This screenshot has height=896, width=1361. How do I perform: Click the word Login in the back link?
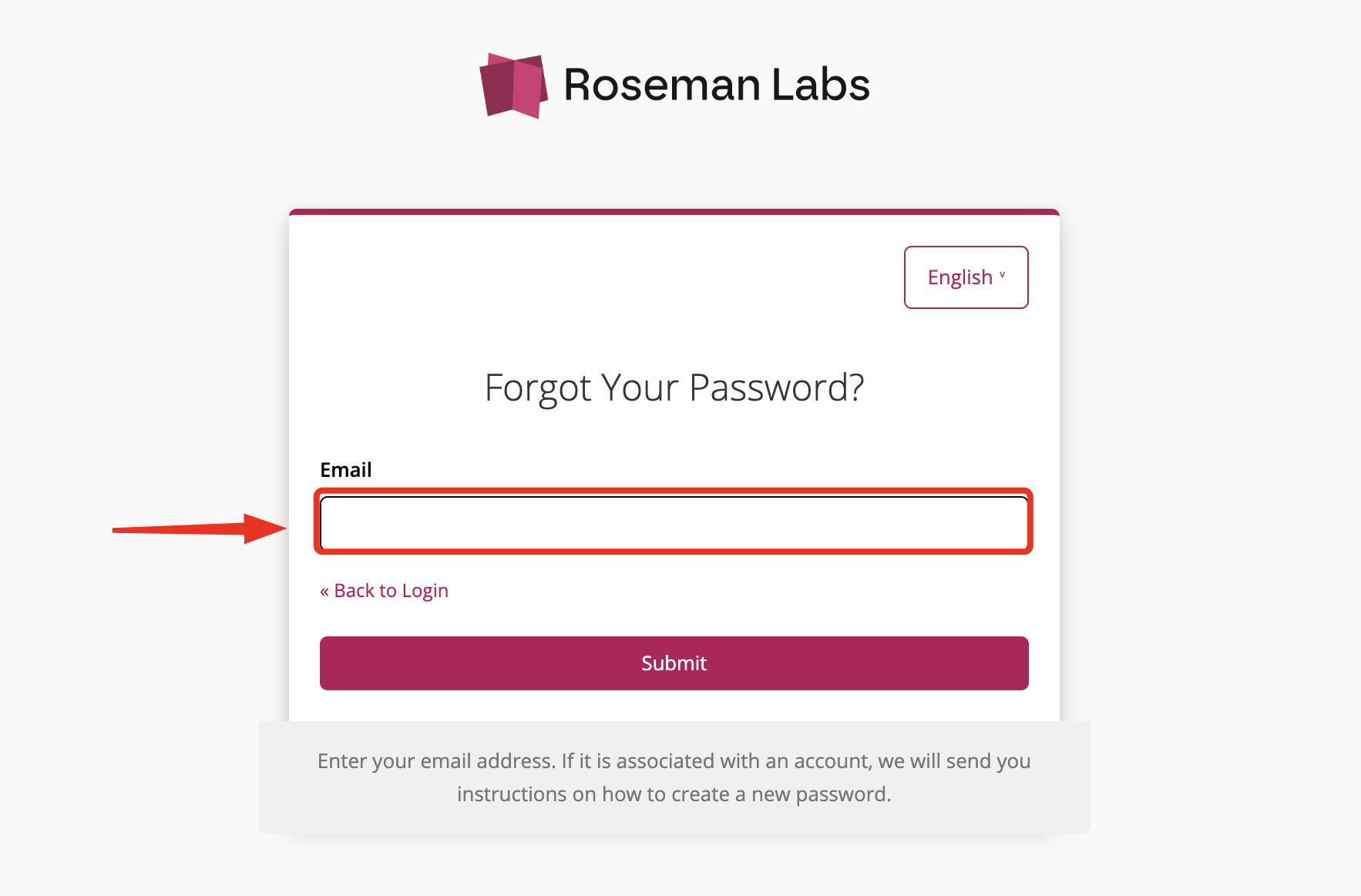coord(425,592)
